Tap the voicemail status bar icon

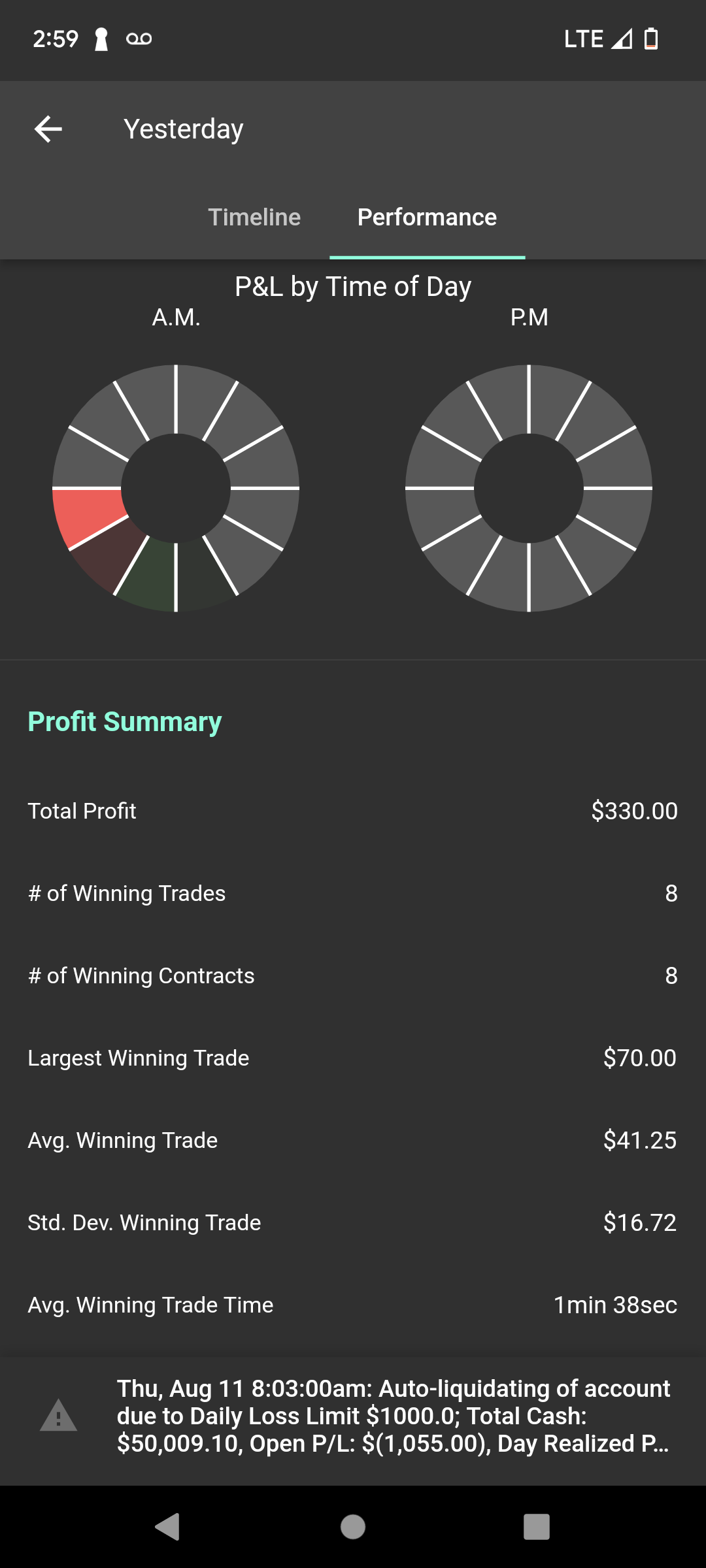139,39
